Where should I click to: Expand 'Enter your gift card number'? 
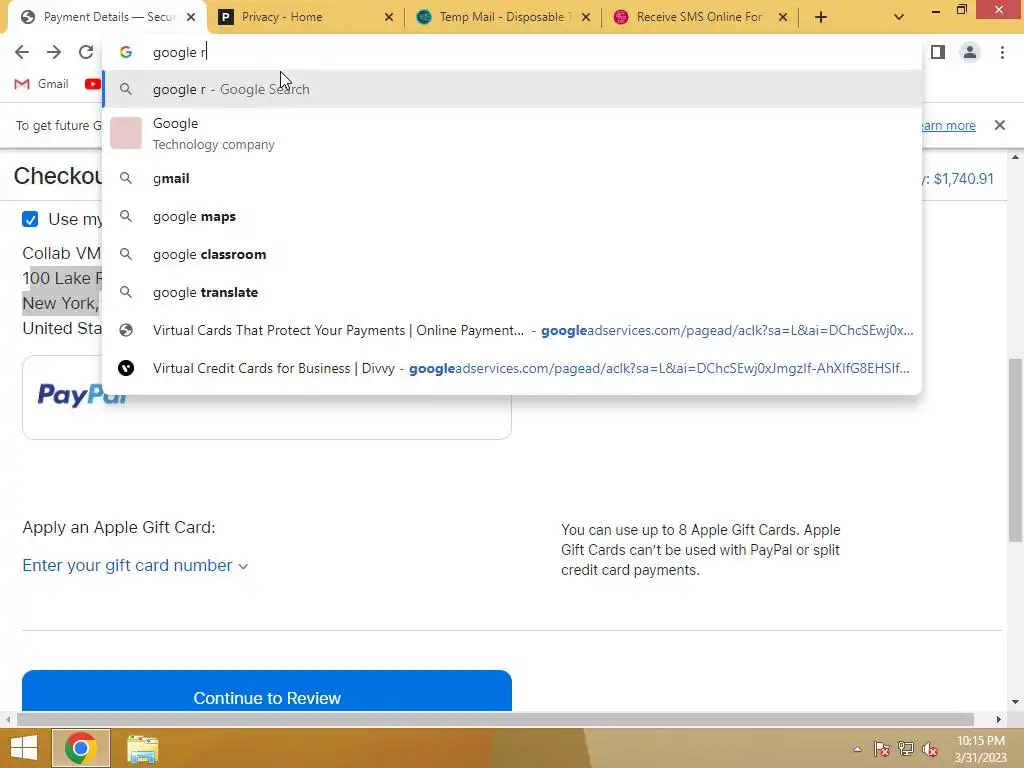[x=135, y=566]
